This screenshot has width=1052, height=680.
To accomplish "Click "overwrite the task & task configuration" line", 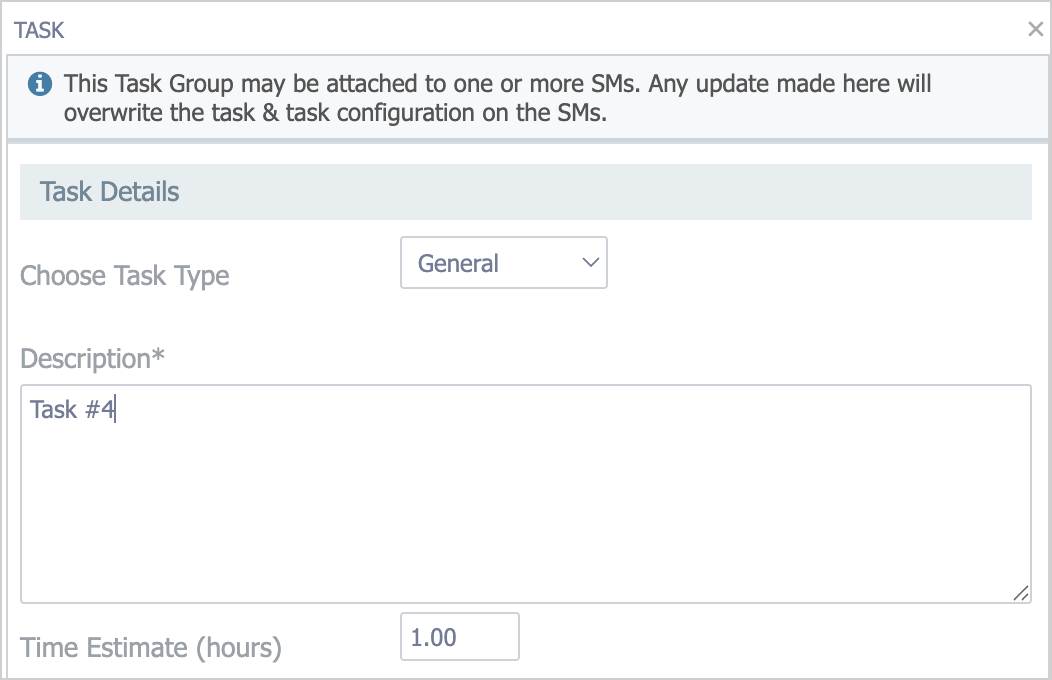I will pyautogui.click(x=335, y=113).
